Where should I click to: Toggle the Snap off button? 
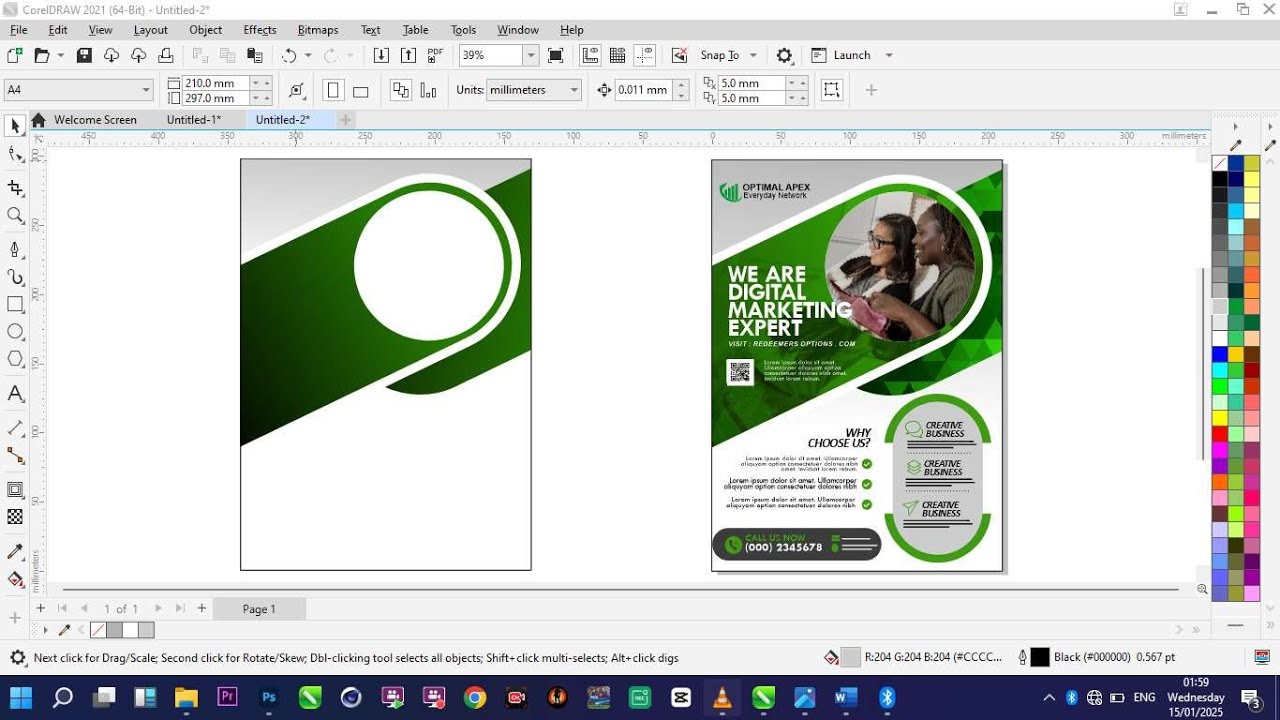tap(679, 55)
